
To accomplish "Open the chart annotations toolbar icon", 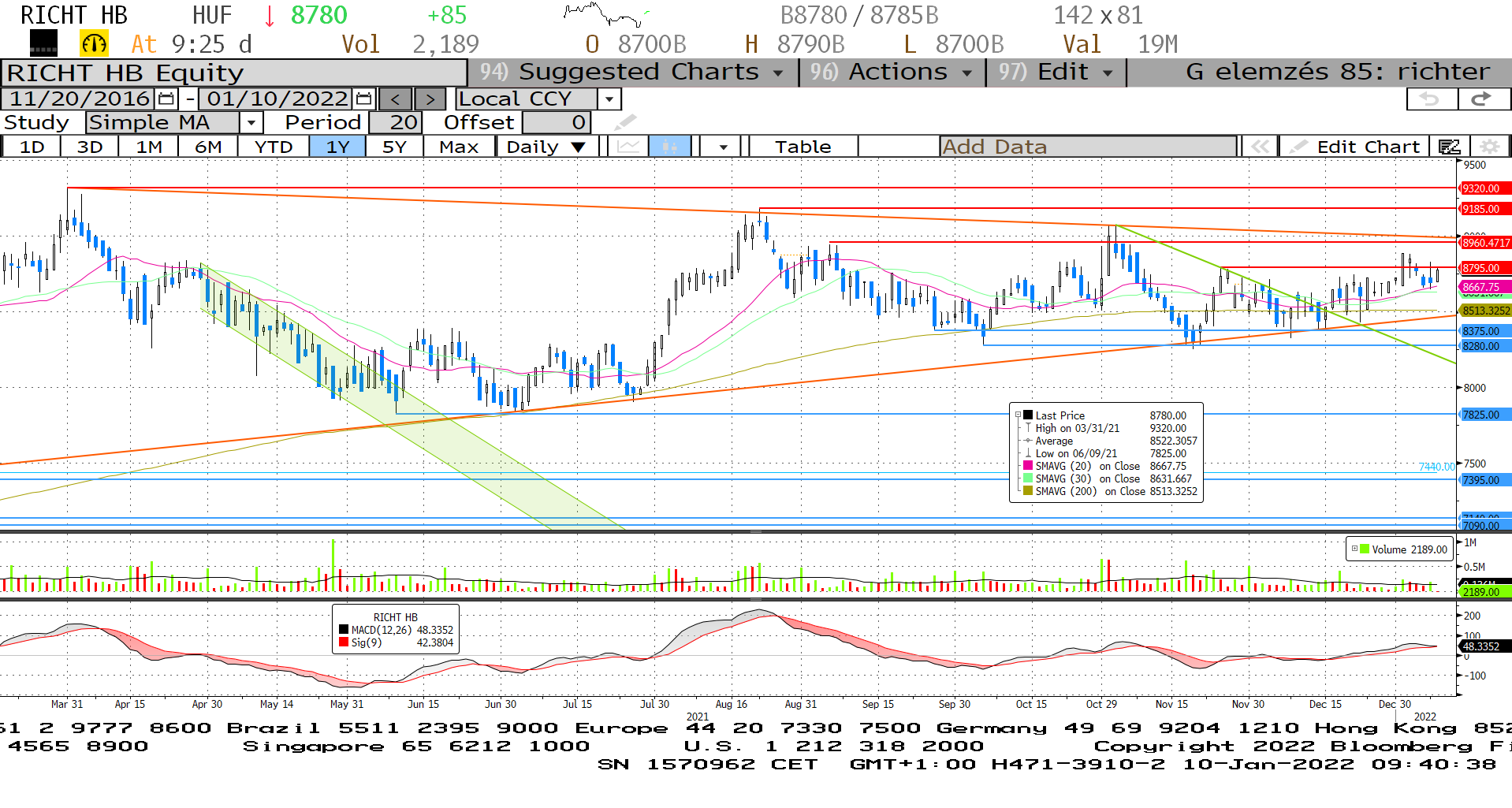I will click(1449, 147).
